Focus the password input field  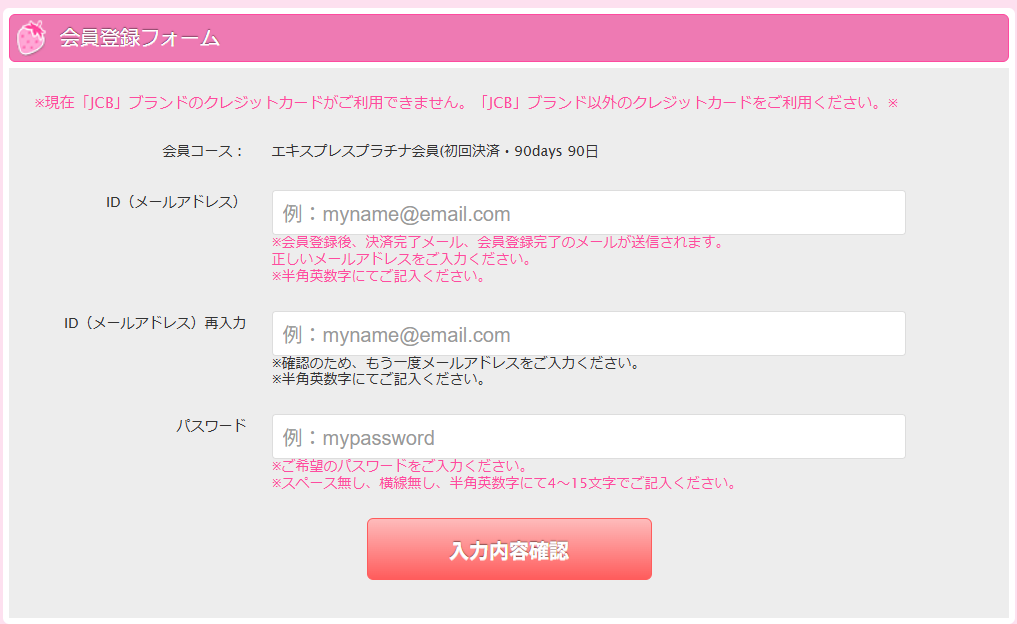(x=588, y=437)
